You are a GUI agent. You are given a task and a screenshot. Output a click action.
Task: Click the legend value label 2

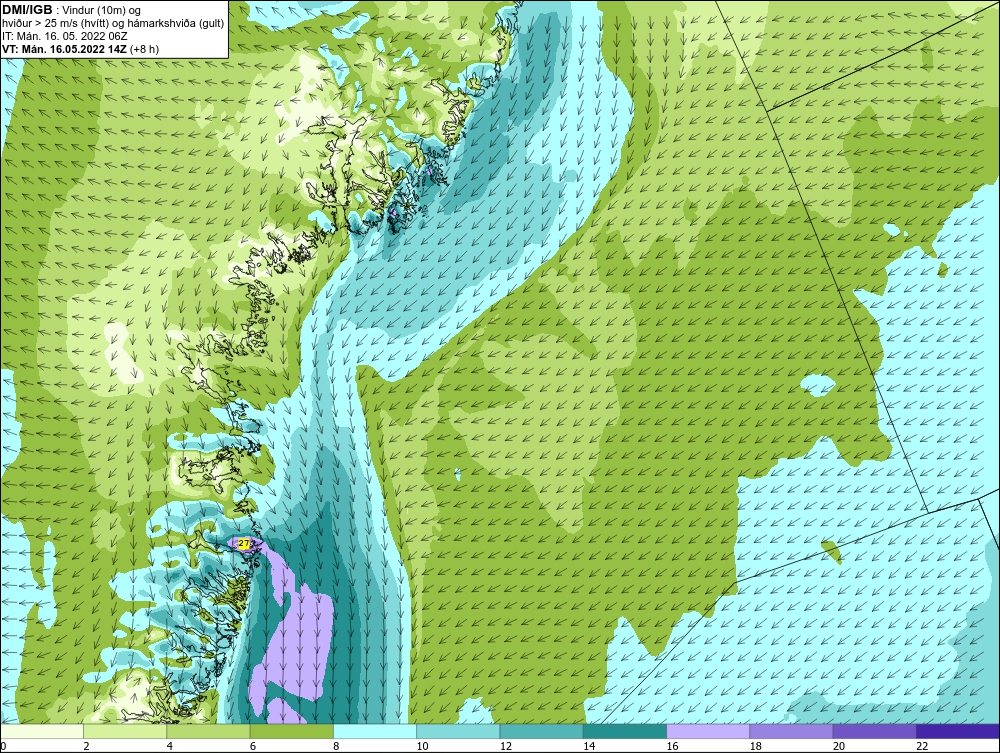coord(86,747)
